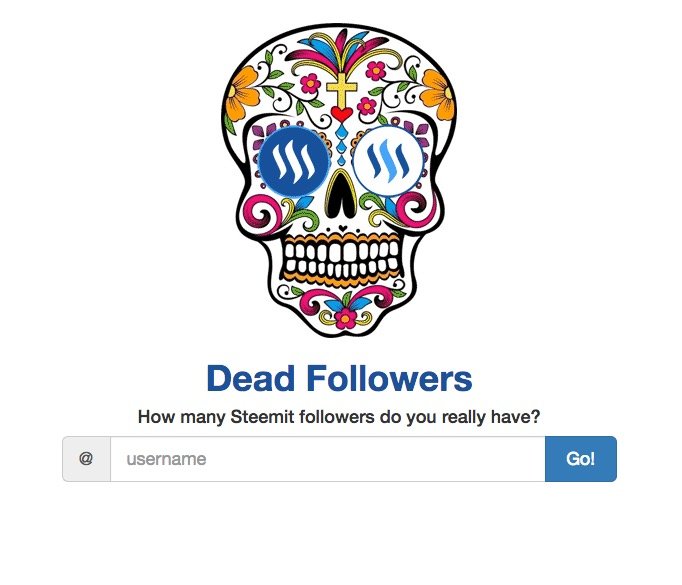This screenshot has width=682, height=585.
Task: Click the blue diamond drops between eyes
Action: click(x=341, y=144)
